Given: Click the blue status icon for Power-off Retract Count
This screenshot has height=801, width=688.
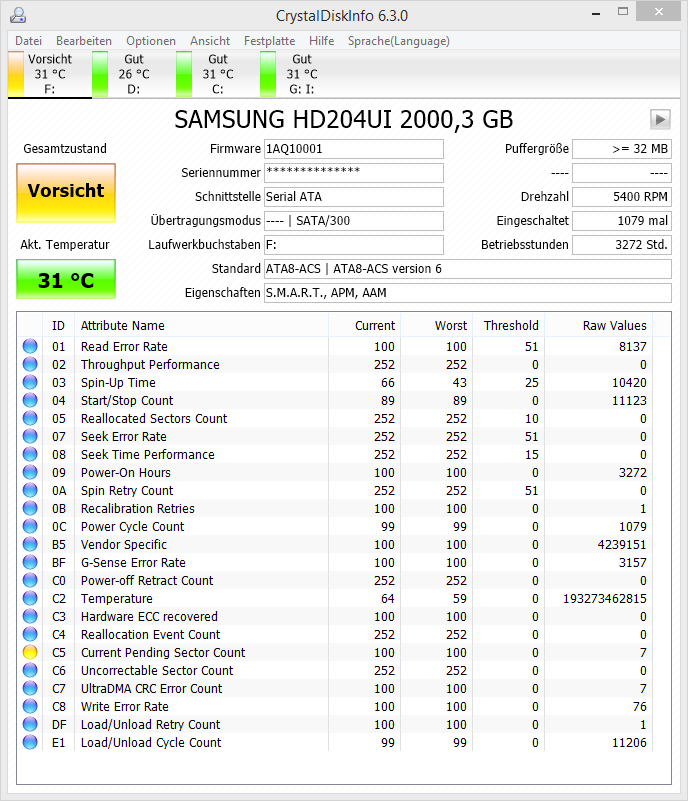Looking at the screenshot, I should tap(30, 580).
